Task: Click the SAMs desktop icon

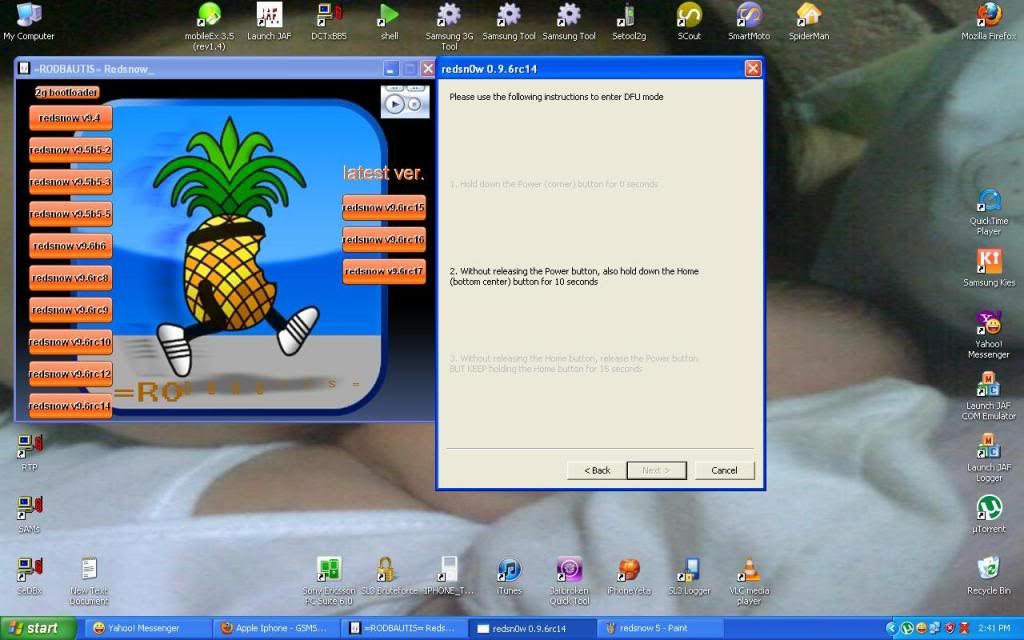Action: point(29,515)
